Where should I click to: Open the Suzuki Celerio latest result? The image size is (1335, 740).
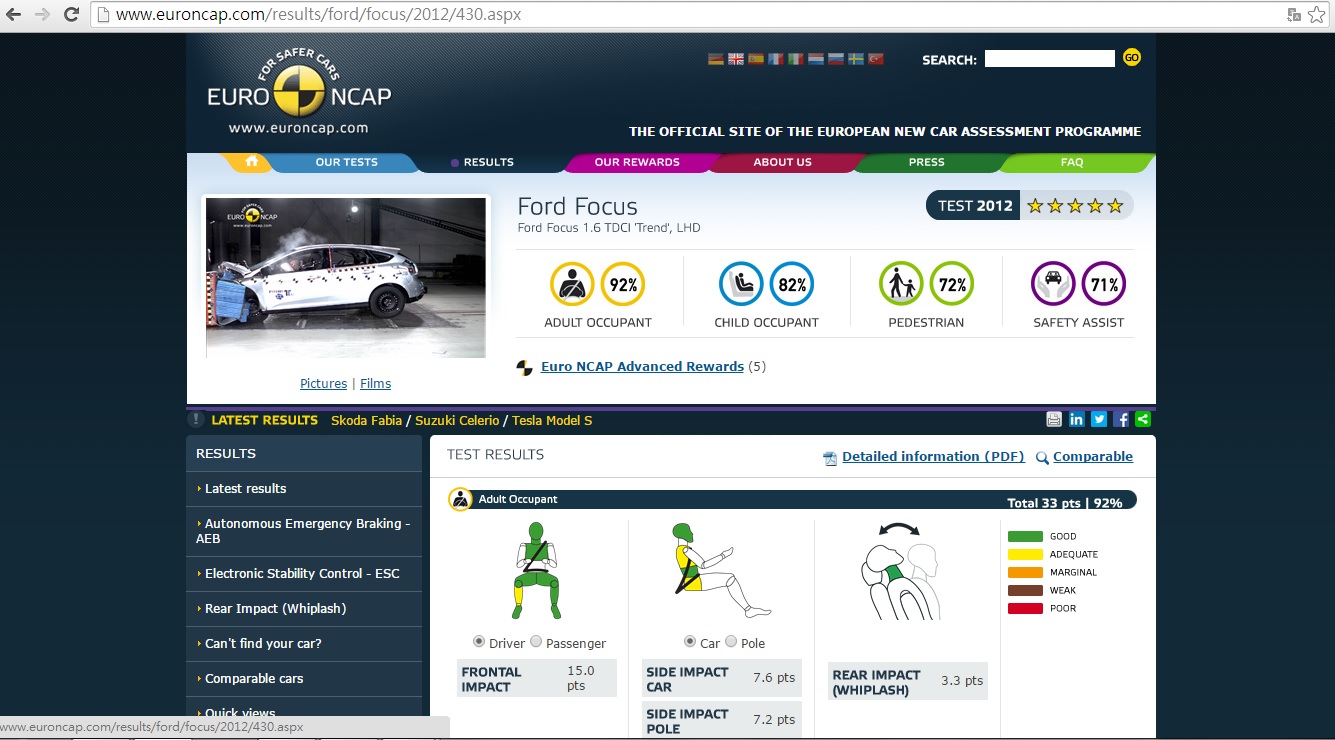(457, 421)
